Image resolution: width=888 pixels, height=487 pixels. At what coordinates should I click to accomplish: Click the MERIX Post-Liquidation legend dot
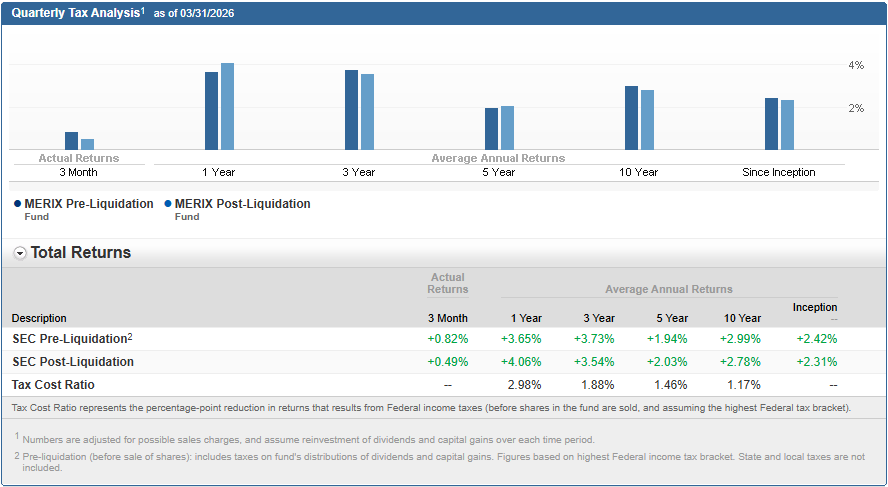(168, 204)
